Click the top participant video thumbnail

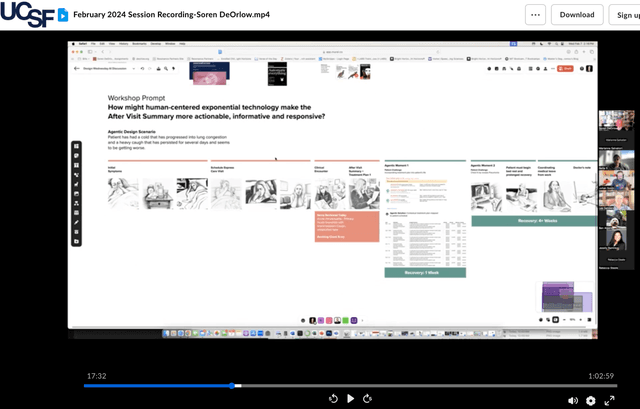click(616, 120)
